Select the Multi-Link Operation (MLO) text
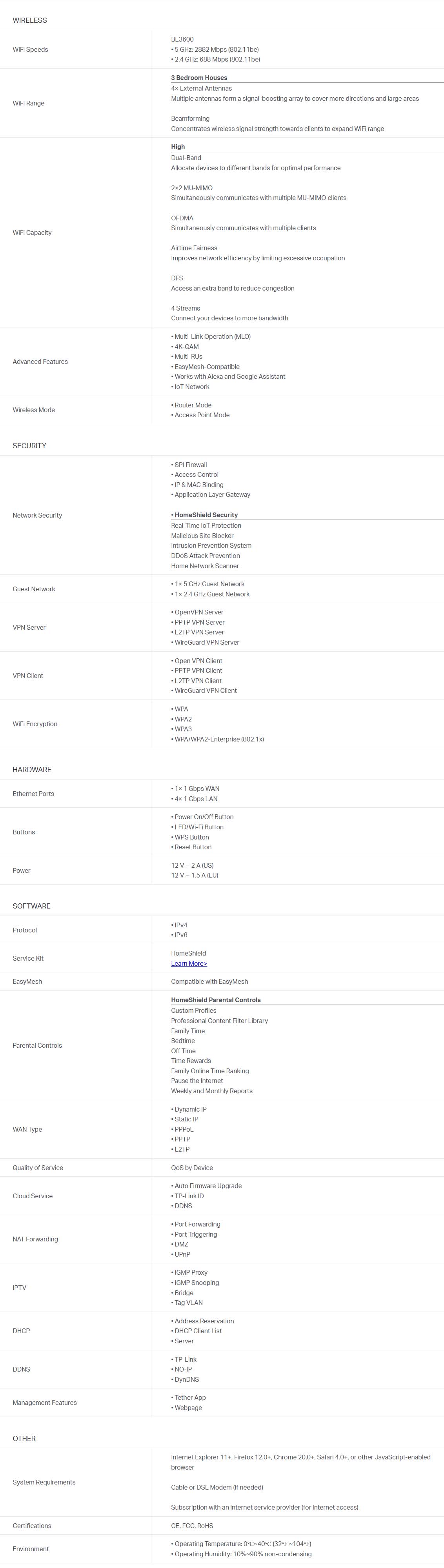The width and height of the screenshot is (444, 1568). [x=213, y=336]
